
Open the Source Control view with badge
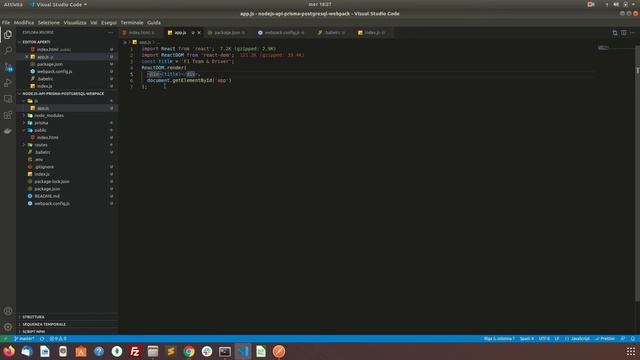[8, 67]
